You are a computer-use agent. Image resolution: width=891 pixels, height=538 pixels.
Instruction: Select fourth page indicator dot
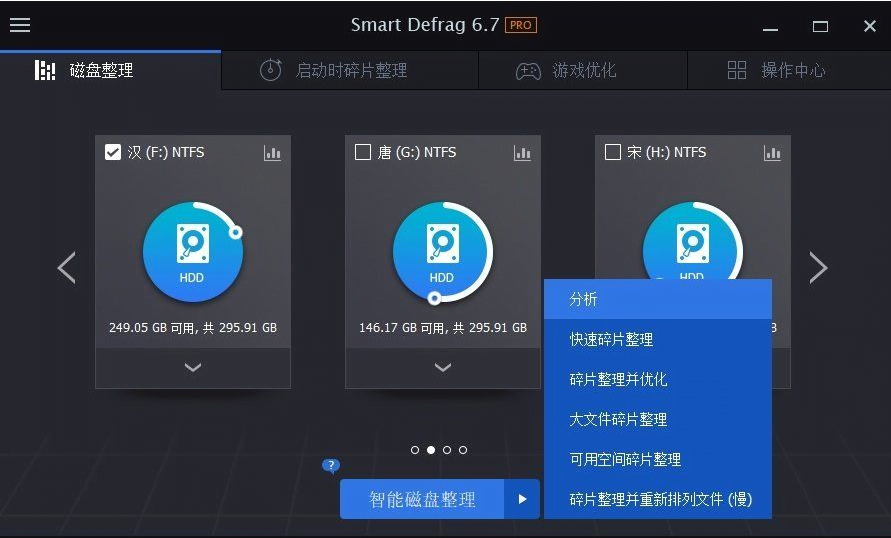pyautogui.click(x=463, y=450)
